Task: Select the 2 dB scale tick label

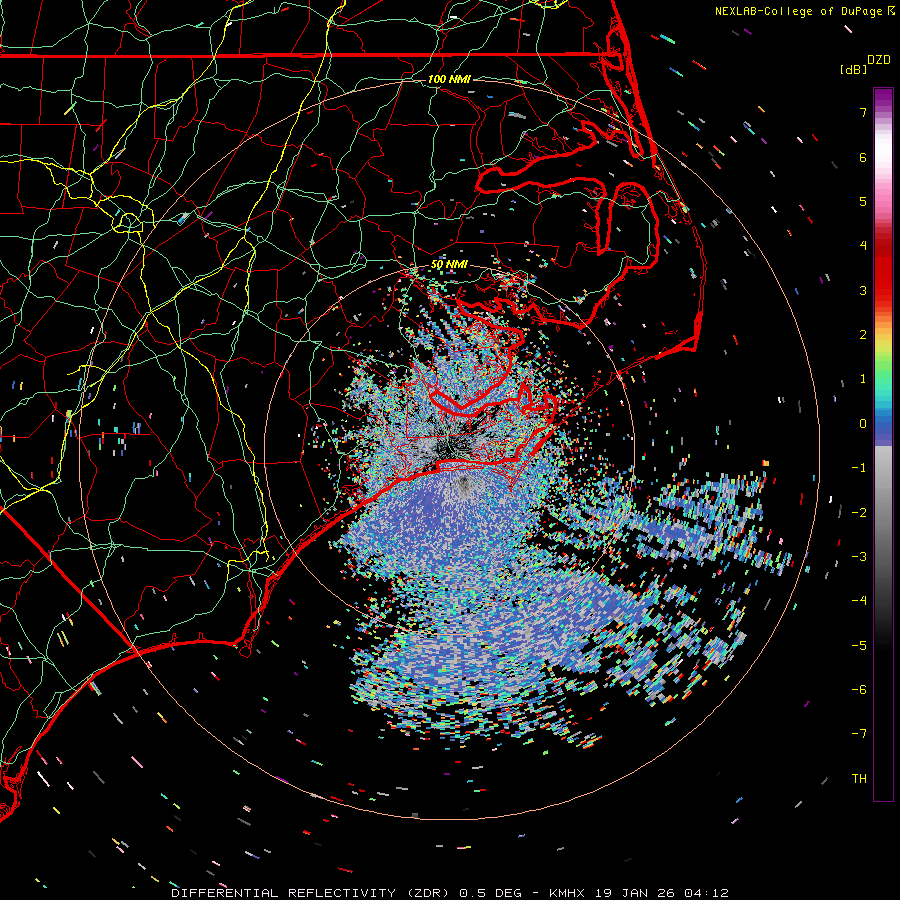Action: point(863,335)
